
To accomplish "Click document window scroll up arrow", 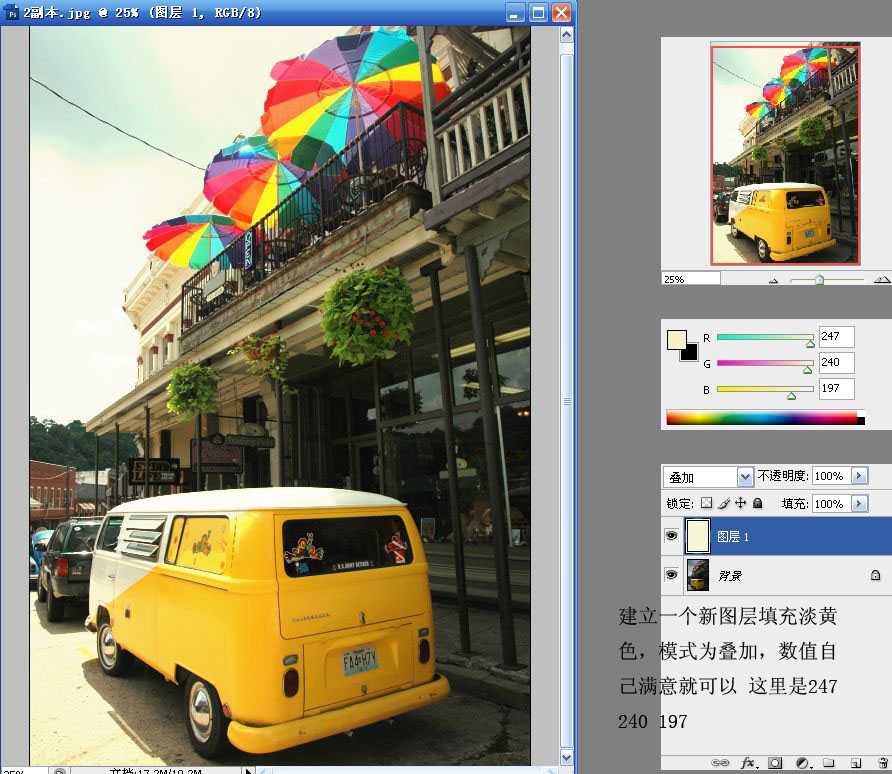I will [566, 35].
